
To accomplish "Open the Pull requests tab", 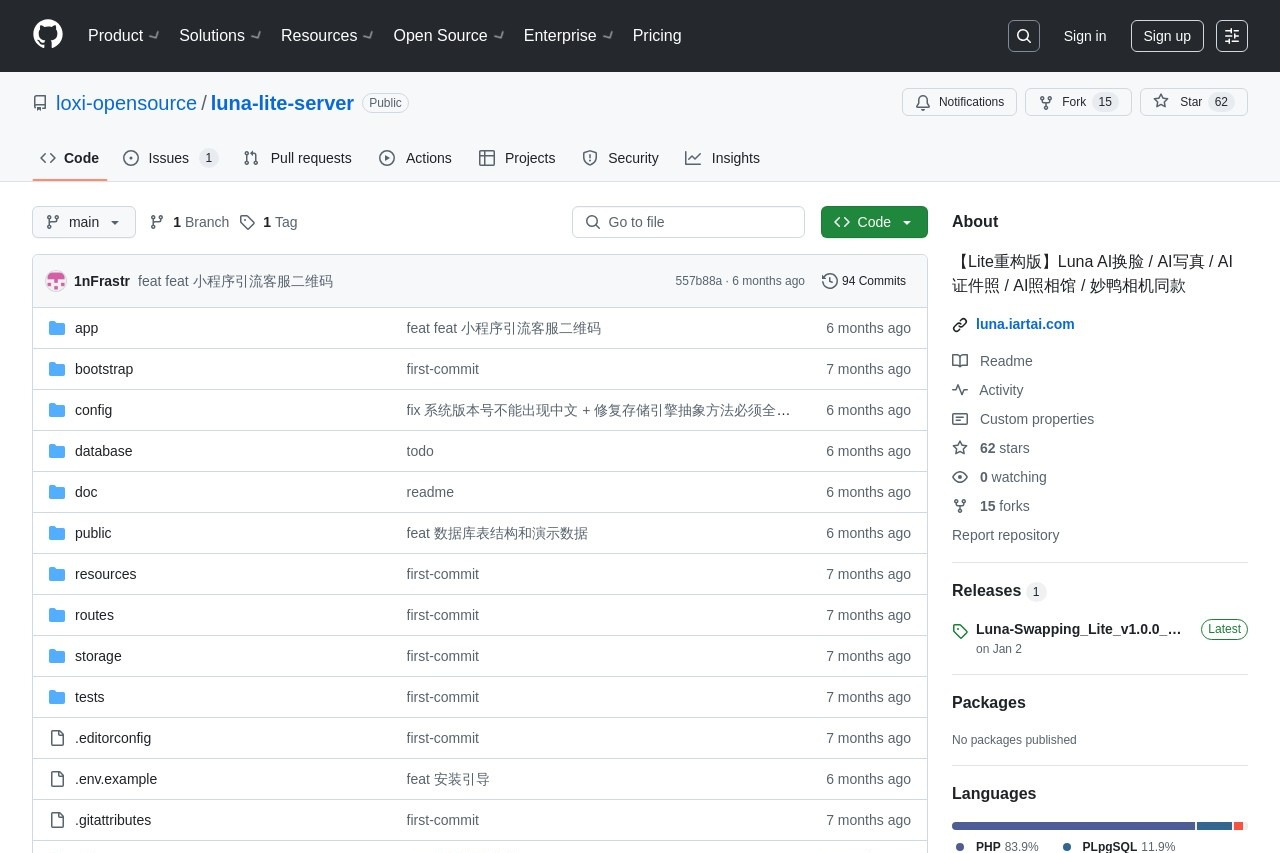I will coord(298,158).
